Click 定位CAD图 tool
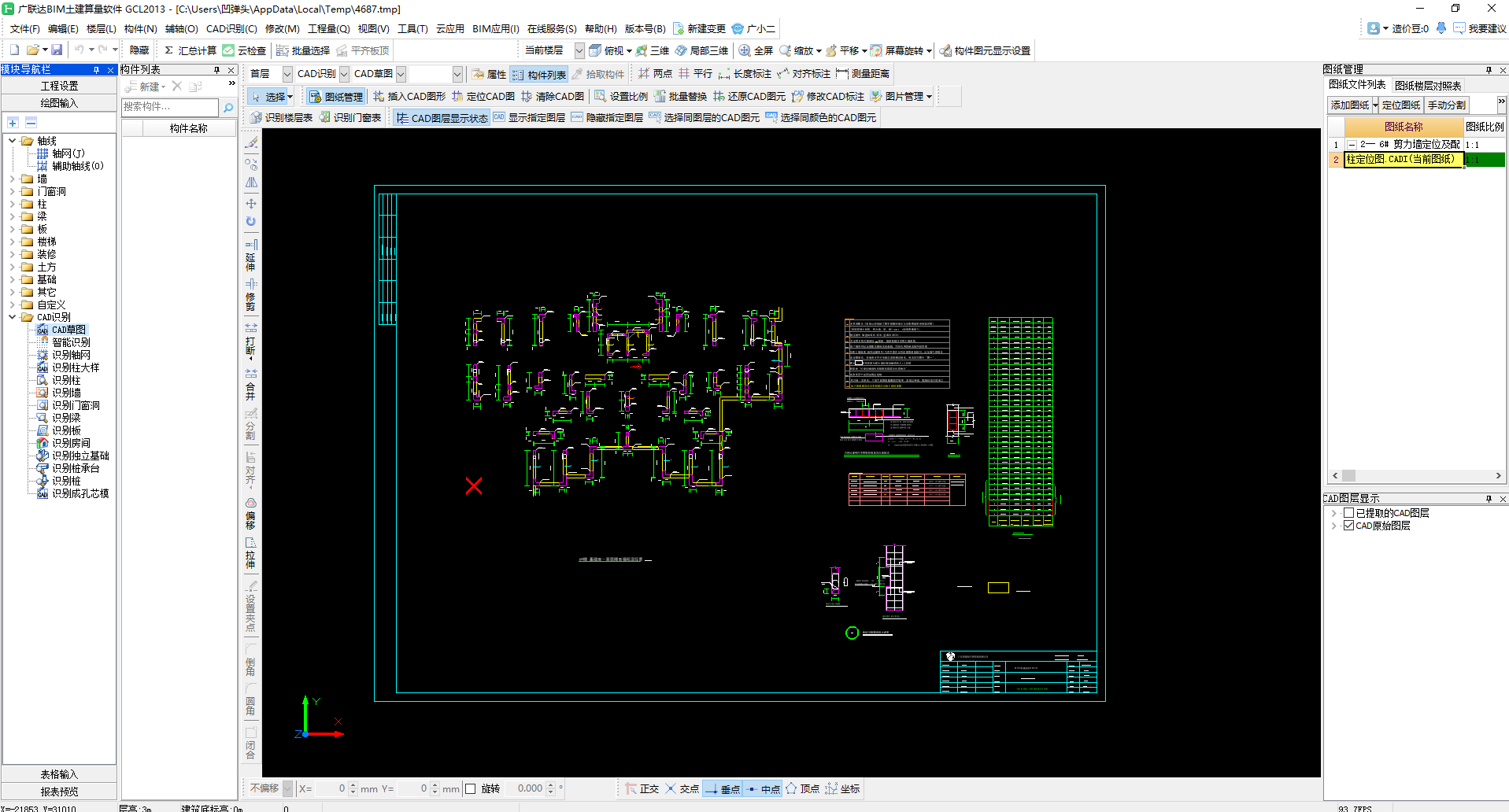1509x812 pixels. coord(483,97)
